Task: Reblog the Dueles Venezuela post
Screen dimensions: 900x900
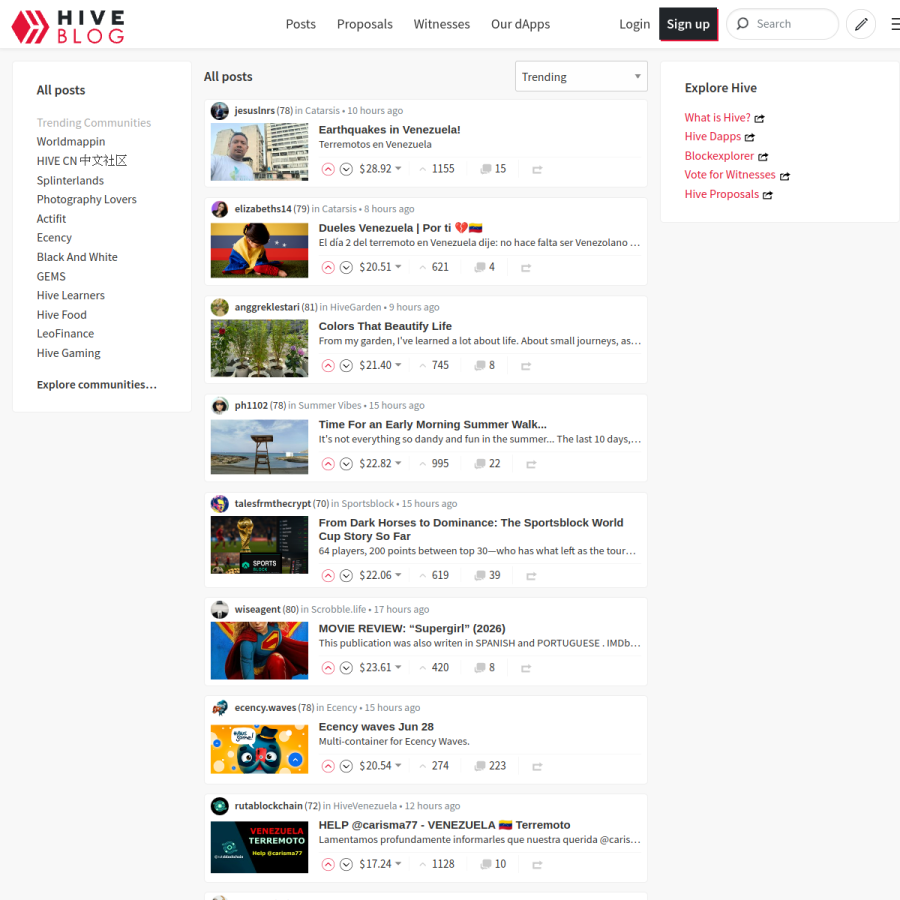Action: pyautogui.click(x=526, y=268)
